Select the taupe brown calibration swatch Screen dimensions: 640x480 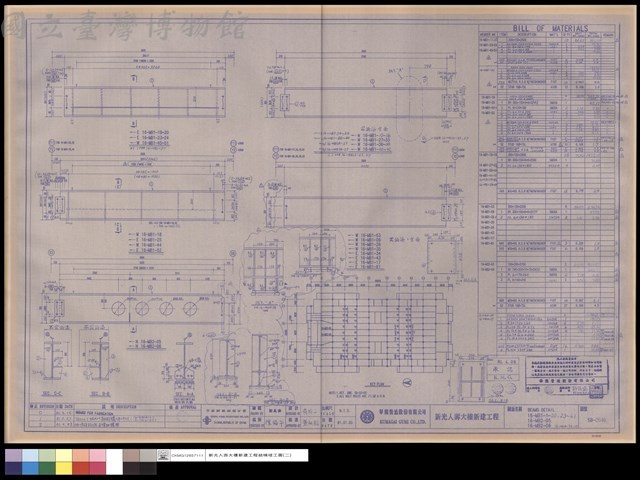[131, 456]
